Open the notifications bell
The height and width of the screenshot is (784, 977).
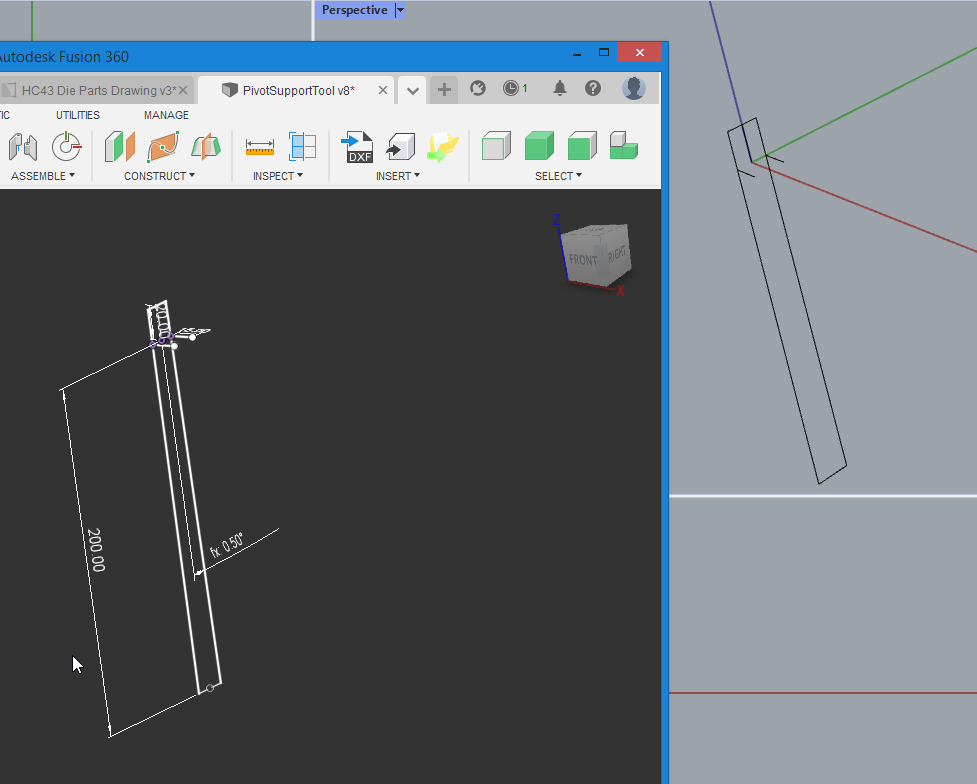point(559,88)
